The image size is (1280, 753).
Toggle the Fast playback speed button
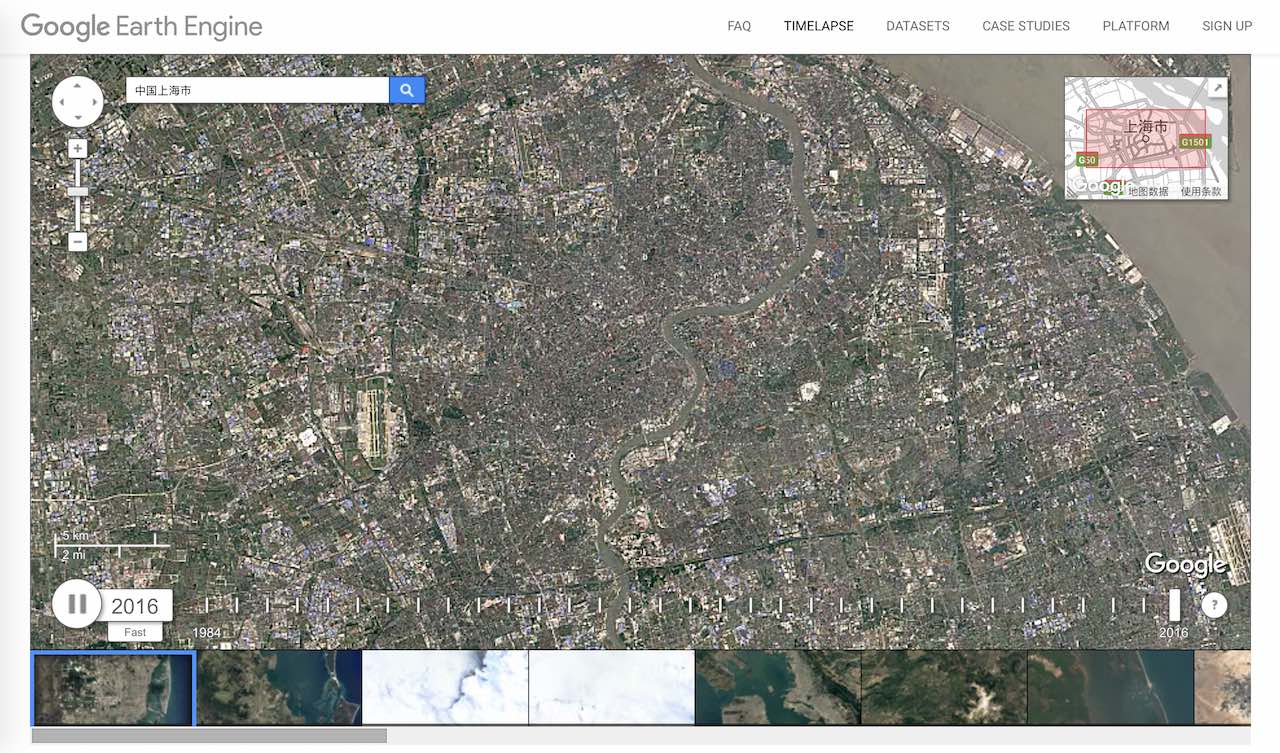coord(135,632)
